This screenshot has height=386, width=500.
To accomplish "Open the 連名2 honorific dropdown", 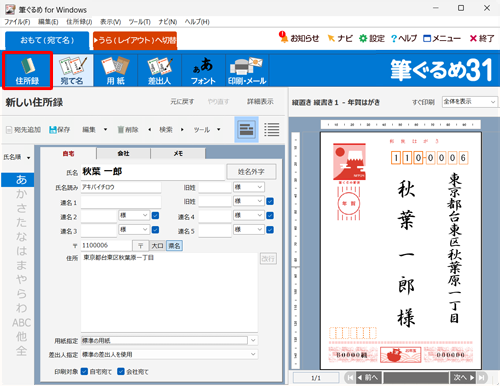I will [134, 215].
